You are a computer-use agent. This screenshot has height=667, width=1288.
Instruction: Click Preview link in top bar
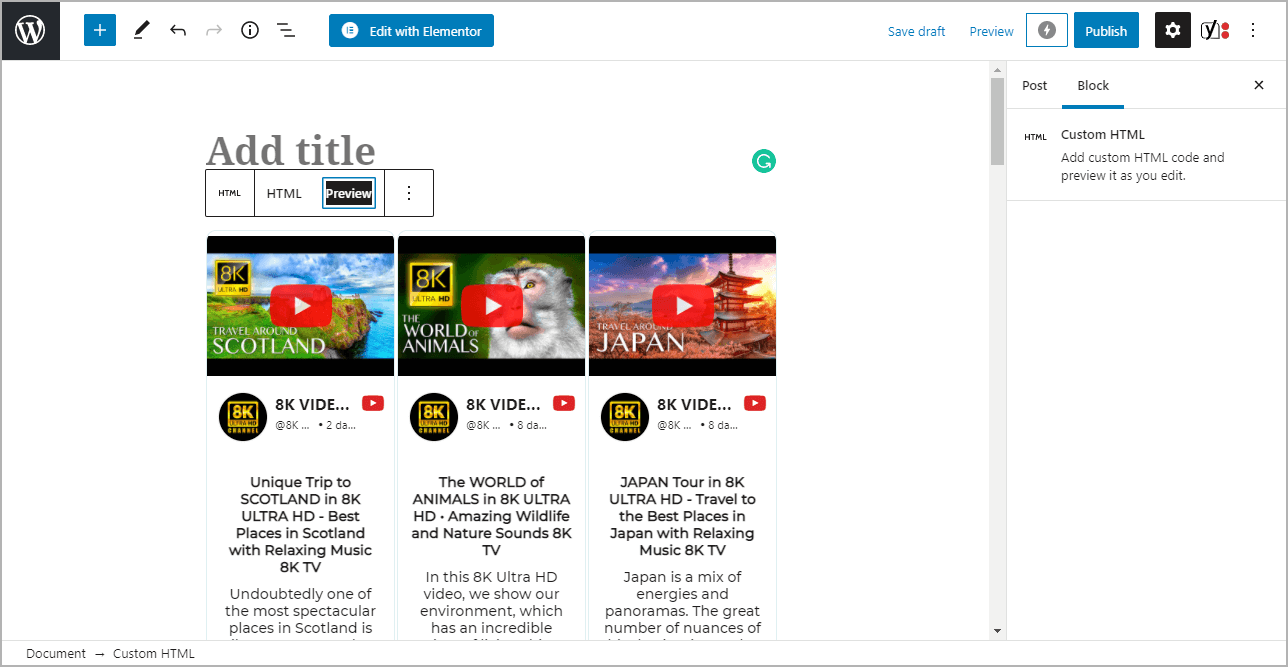click(991, 31)
